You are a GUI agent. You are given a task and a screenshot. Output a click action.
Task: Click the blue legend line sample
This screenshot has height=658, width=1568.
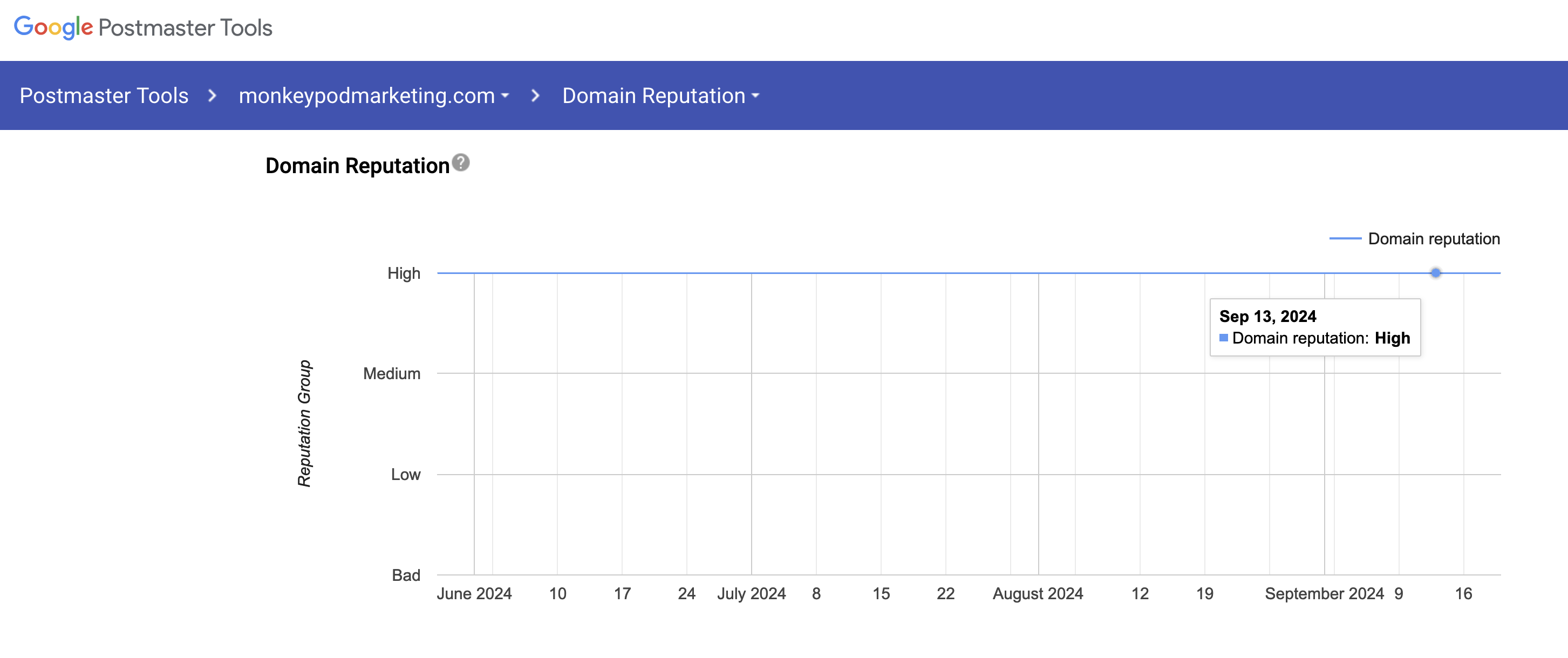click(1345, 238)
